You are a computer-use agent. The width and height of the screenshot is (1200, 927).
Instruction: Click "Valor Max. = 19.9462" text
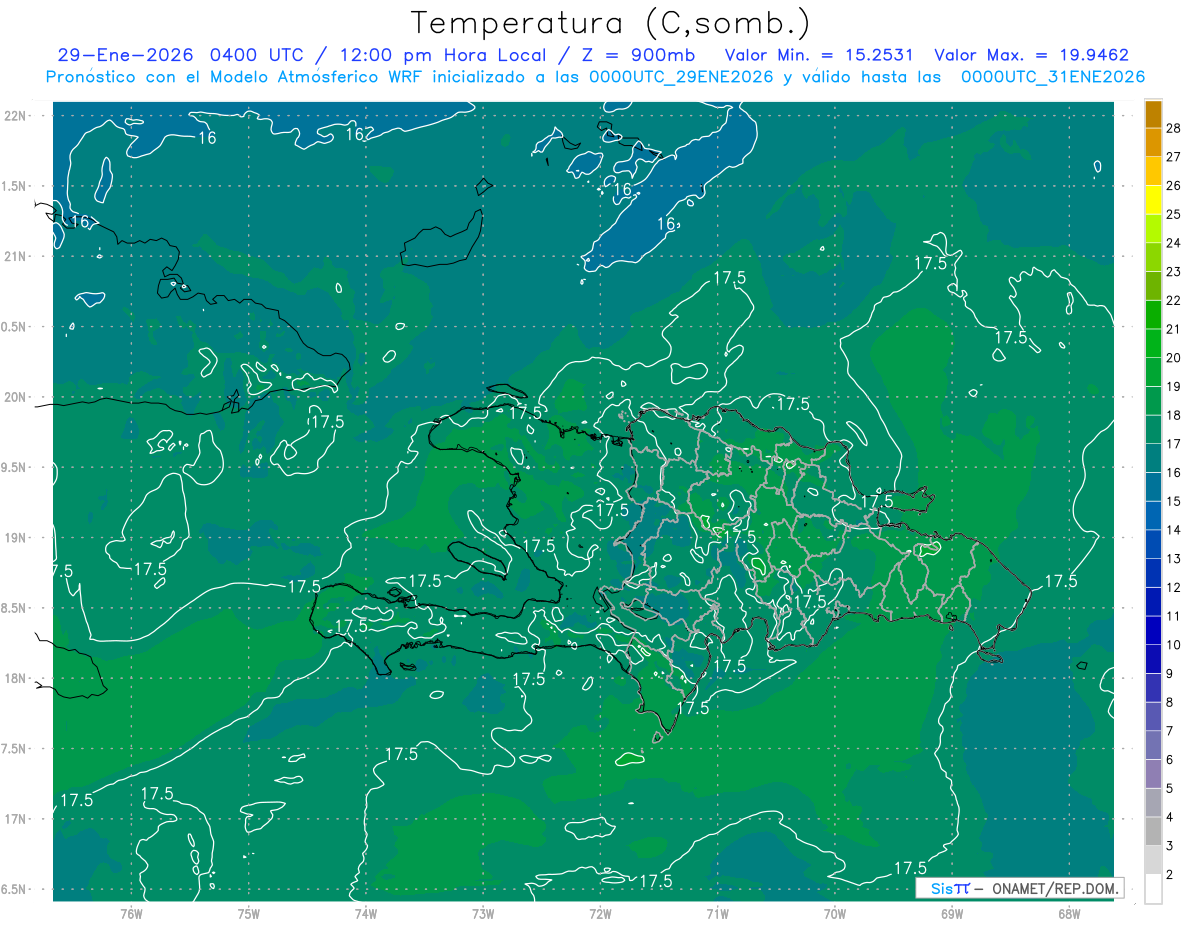(1031, 55)
